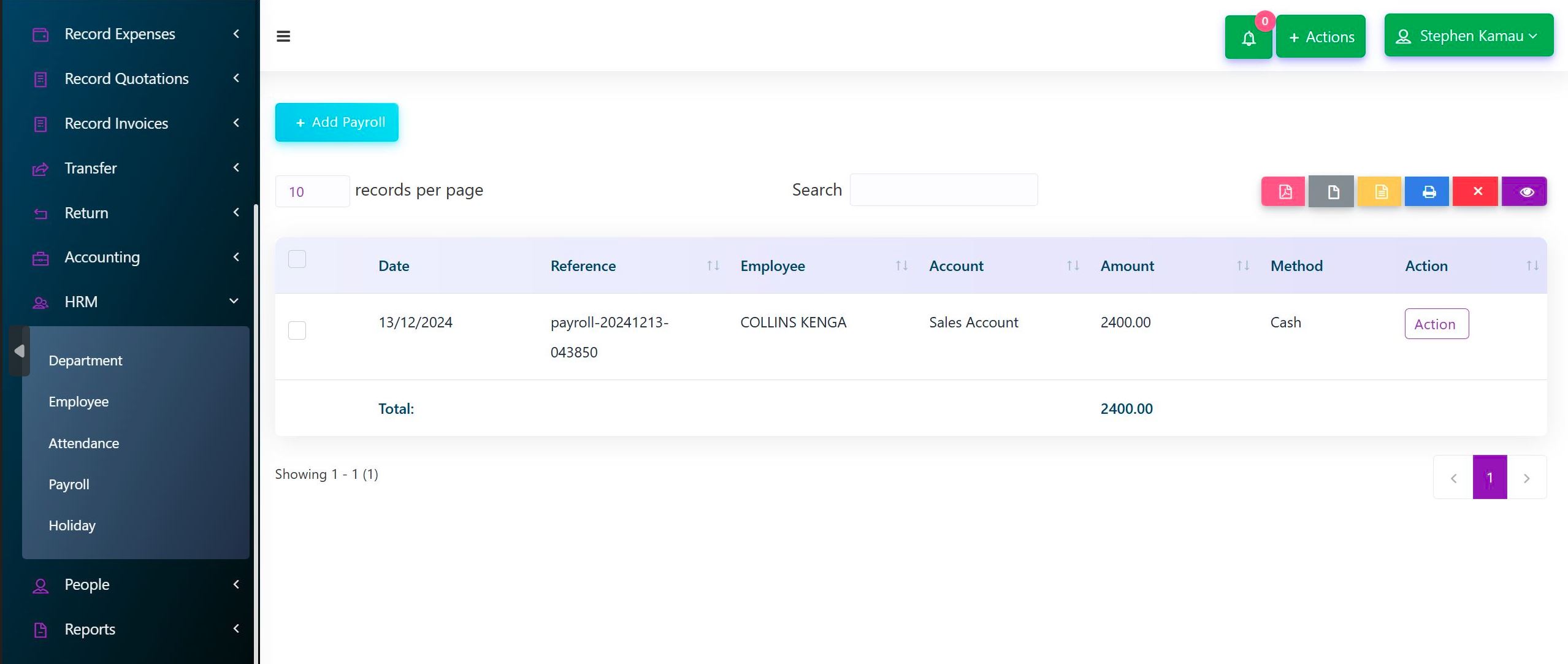Click the 13/12/2024 date cell
1568x664 pixels.
point(415,322)
